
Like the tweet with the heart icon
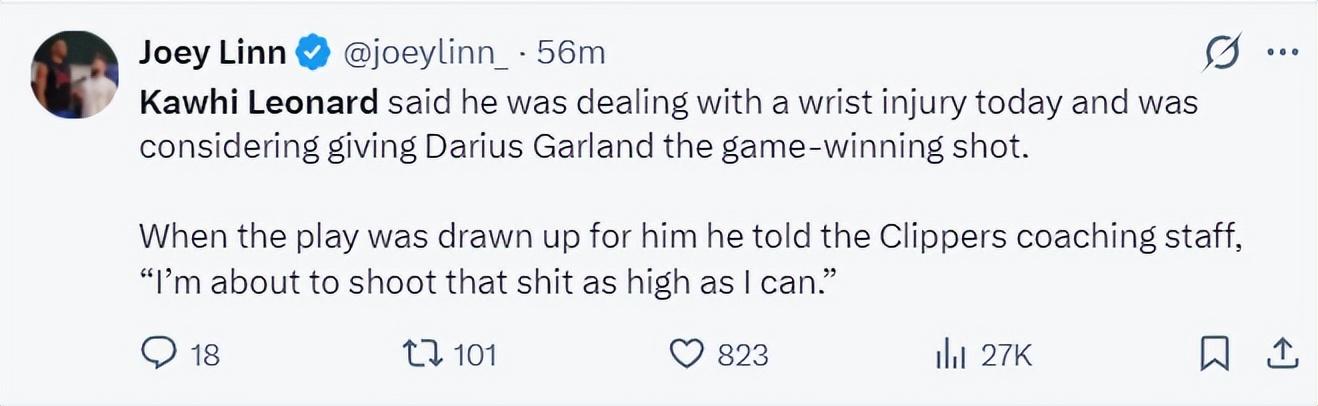pyautogui.click(x=686, y=354)
